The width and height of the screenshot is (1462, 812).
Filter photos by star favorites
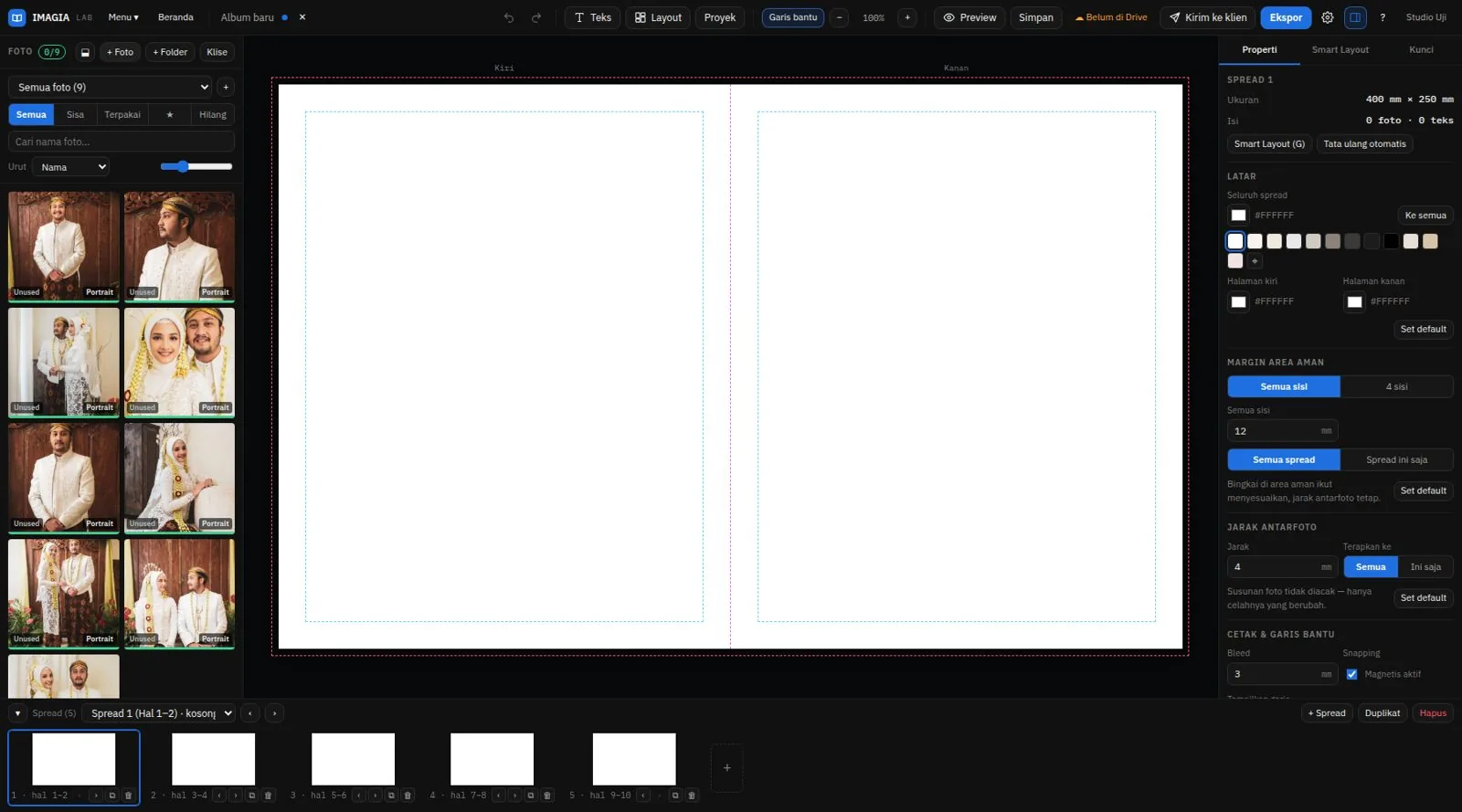pos(169,114)
